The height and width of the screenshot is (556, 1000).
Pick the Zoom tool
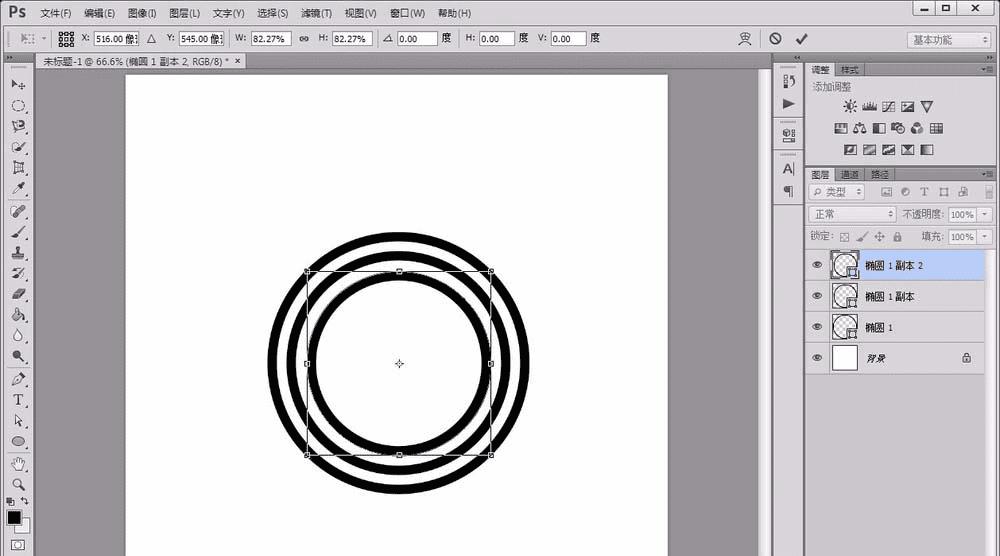click(18, 485)
